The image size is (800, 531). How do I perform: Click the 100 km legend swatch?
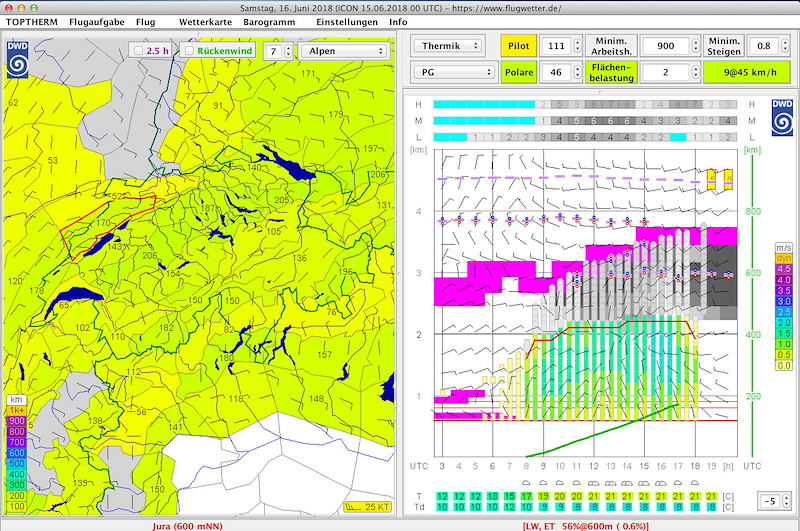[16, 507]
